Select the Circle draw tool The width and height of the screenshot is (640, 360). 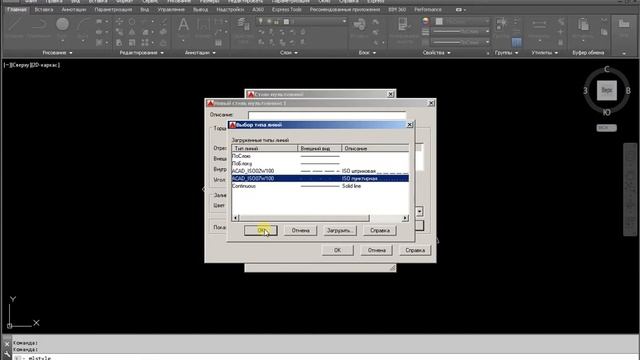(x=62, y=25)
